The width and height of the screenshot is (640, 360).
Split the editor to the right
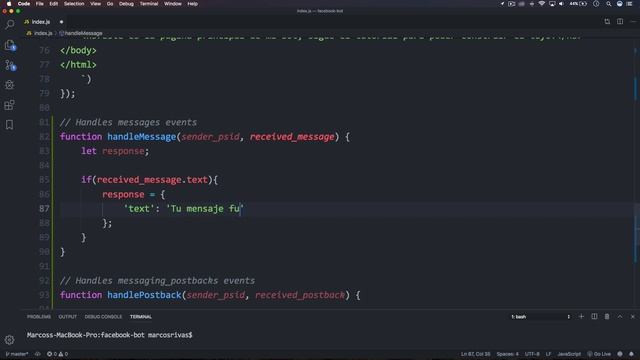[620, 22]
